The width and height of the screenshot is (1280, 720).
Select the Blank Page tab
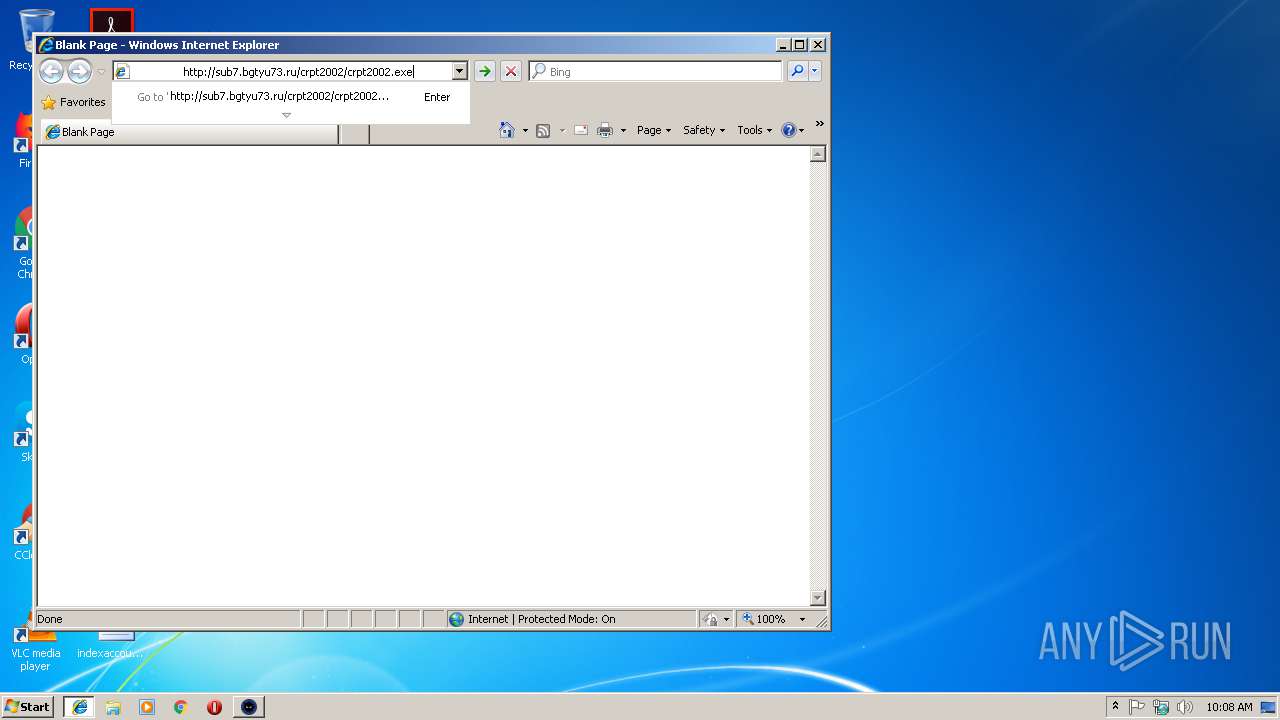[189, 132]
